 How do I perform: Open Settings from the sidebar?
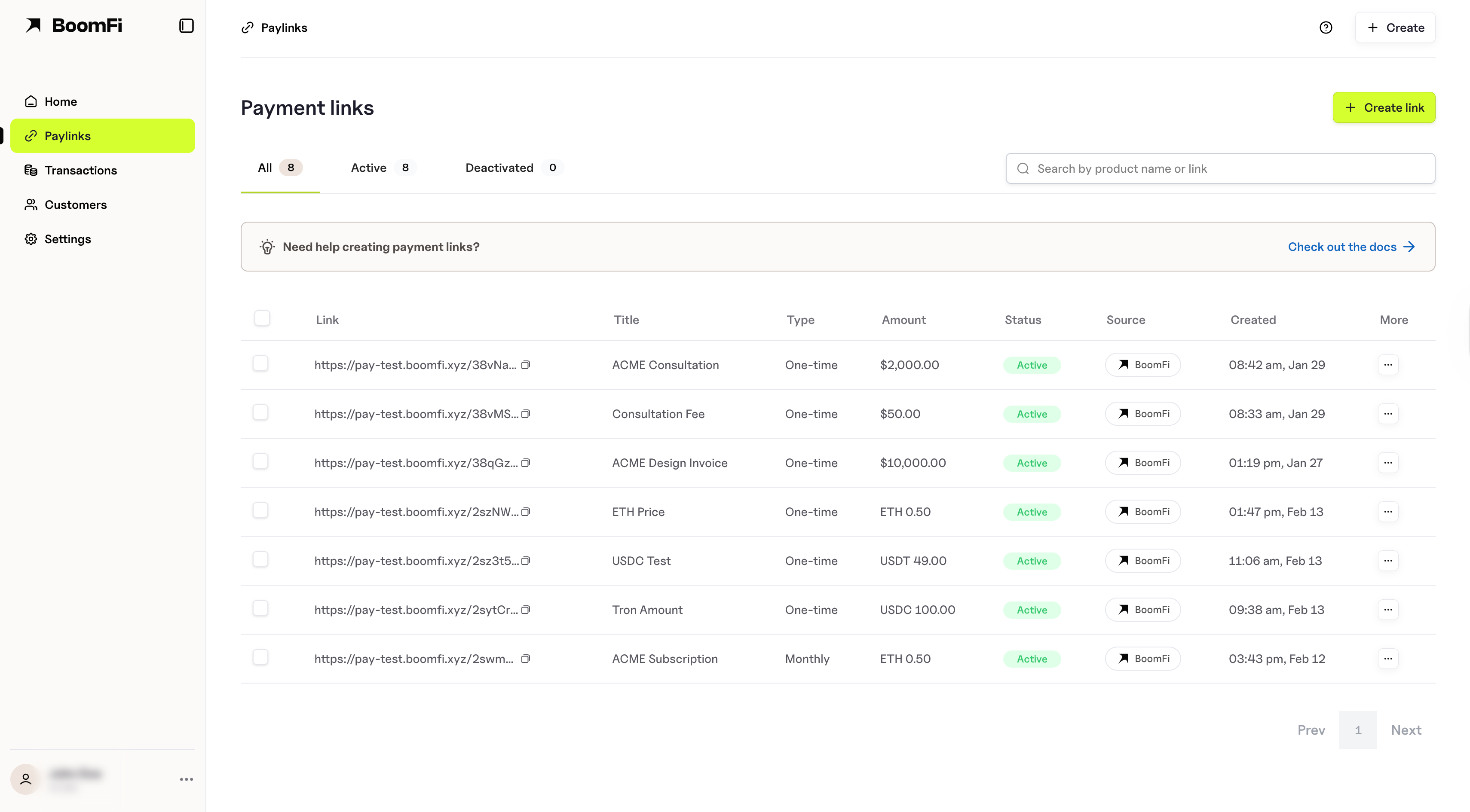67,239
